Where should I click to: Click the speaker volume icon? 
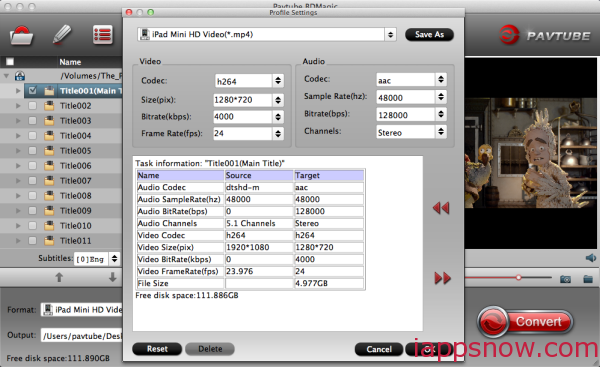591,258
